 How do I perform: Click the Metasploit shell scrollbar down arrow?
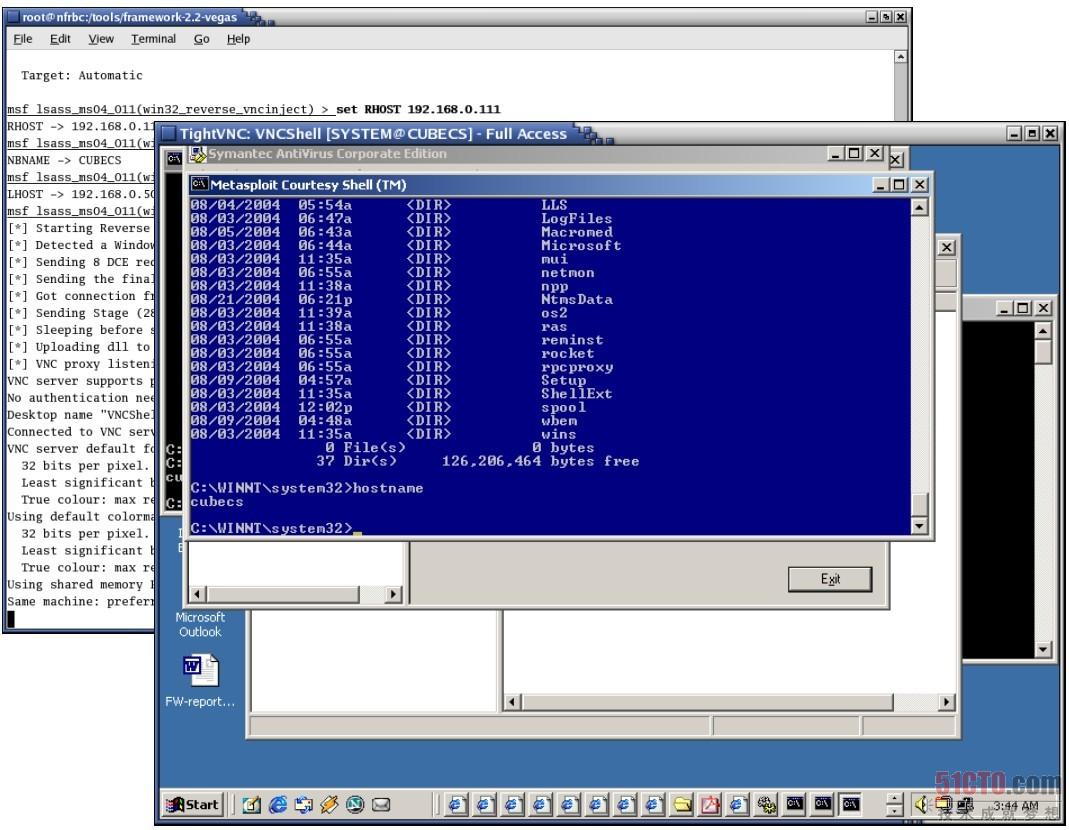pyautogui.click(x=919, y=525)
